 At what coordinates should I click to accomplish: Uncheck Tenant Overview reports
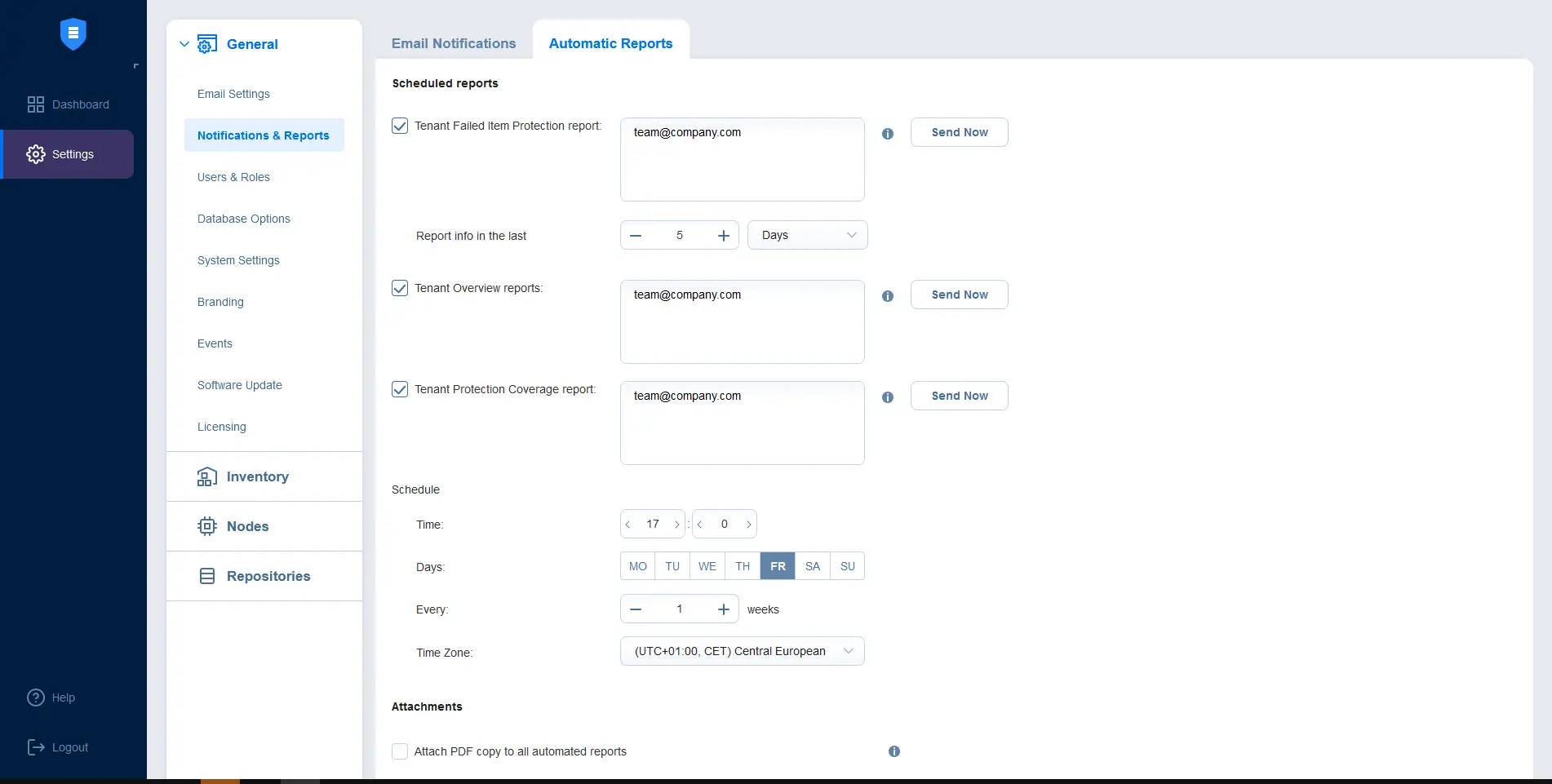point(400,288)
